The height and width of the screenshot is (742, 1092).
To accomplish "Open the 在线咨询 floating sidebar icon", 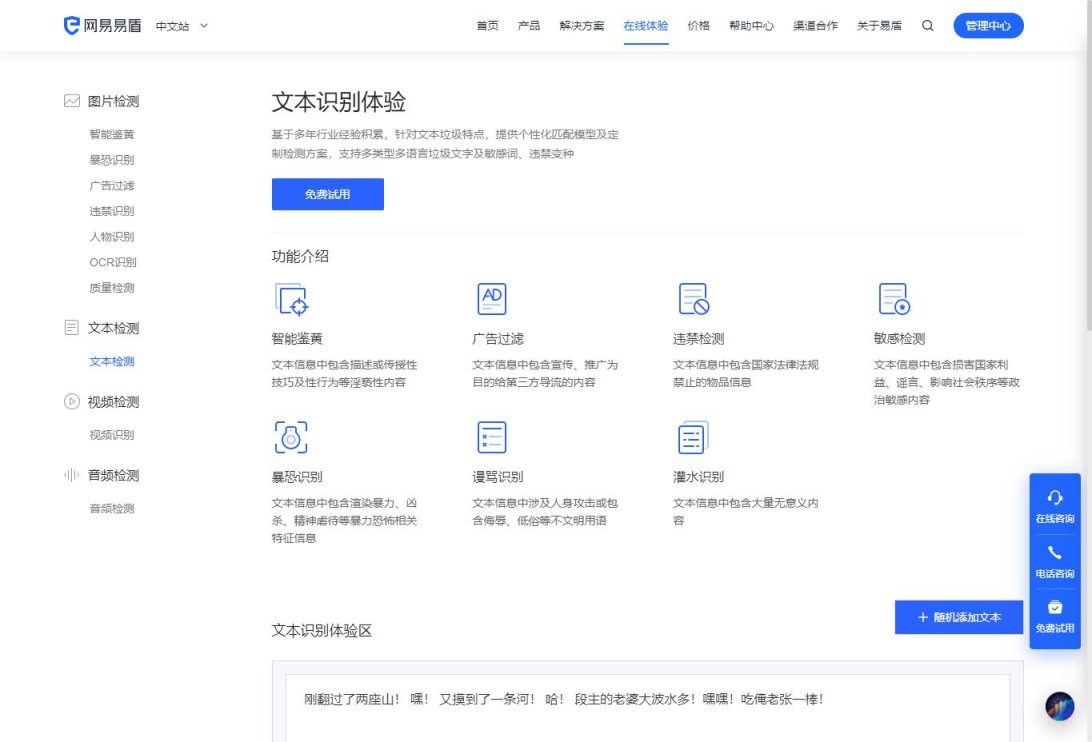I will (1055, 505).
